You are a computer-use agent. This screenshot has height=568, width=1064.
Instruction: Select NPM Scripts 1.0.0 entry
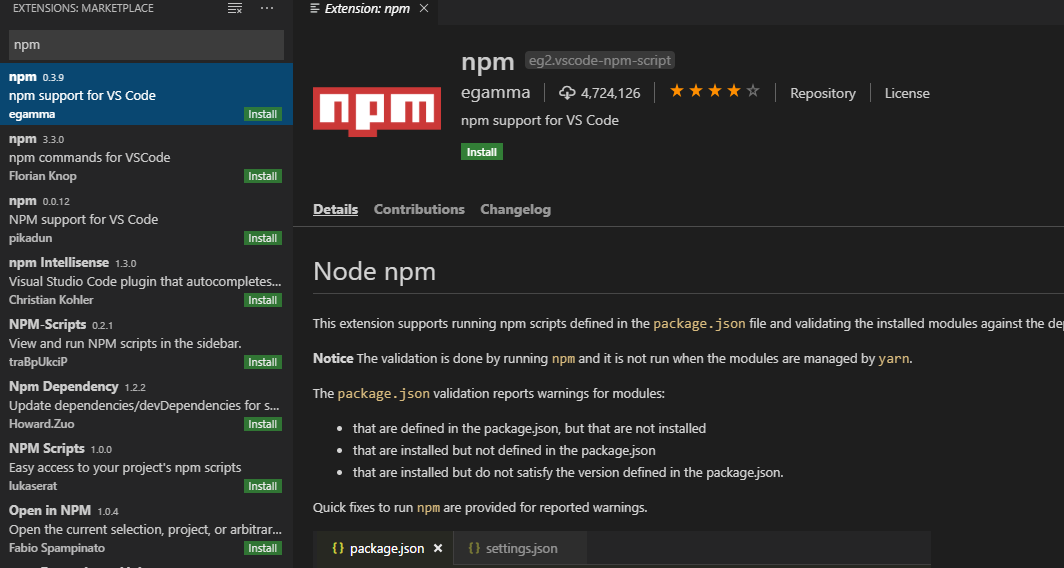pos(146,466)
